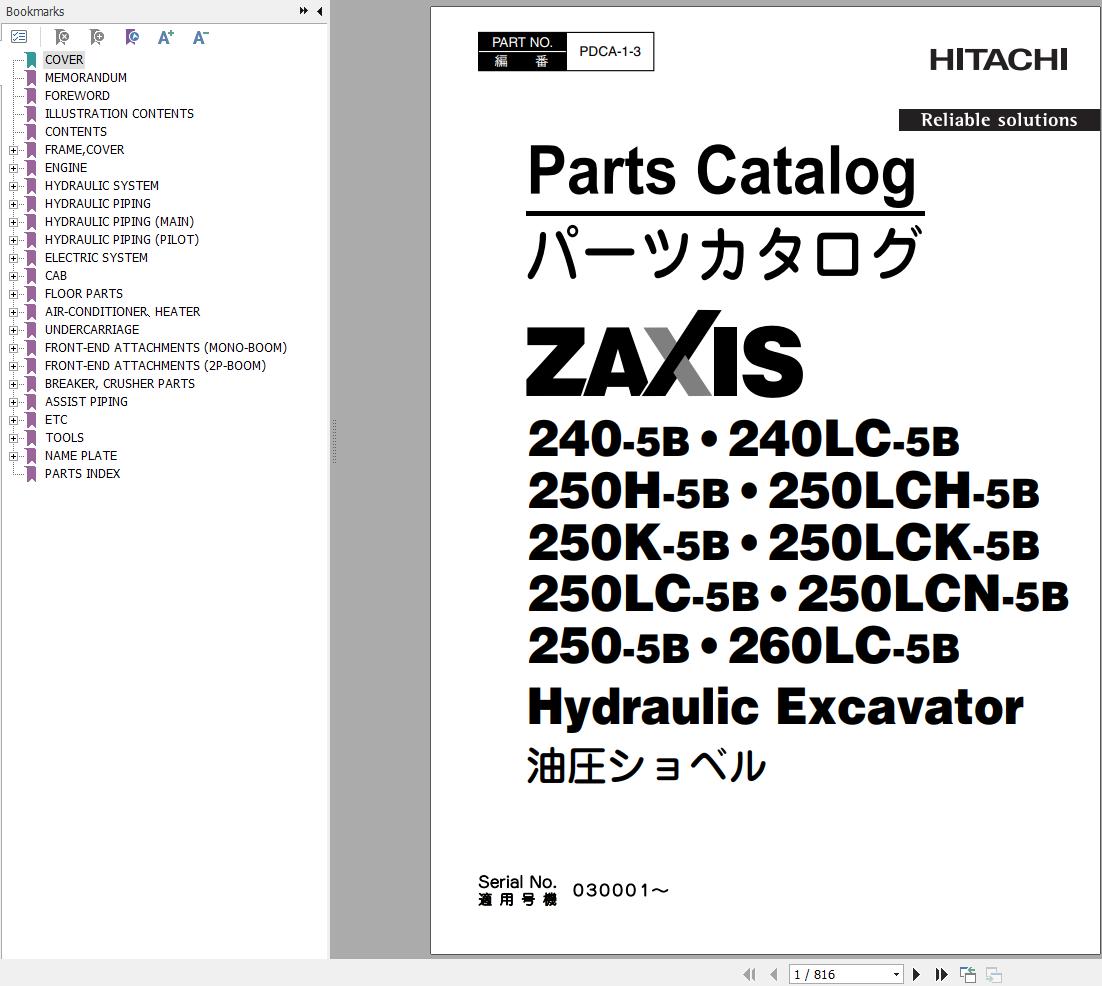The width and height of the screenshot is (1102, 986).
Task: Expand BREAKER, CRUSHER PARTS bookmark
Action: pos(13,384)
